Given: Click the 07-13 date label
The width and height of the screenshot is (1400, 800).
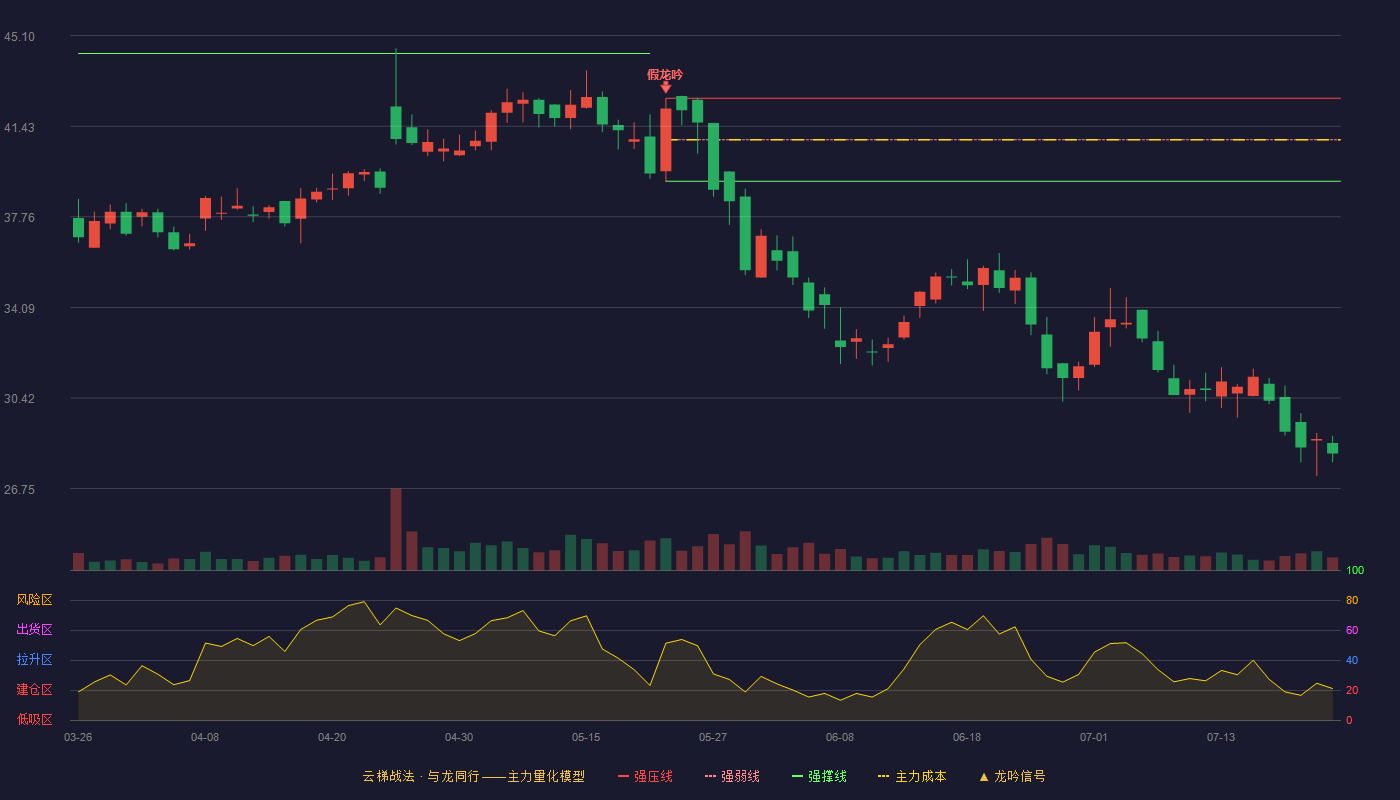Looking at the screenshot, I should coord(1221,737).
